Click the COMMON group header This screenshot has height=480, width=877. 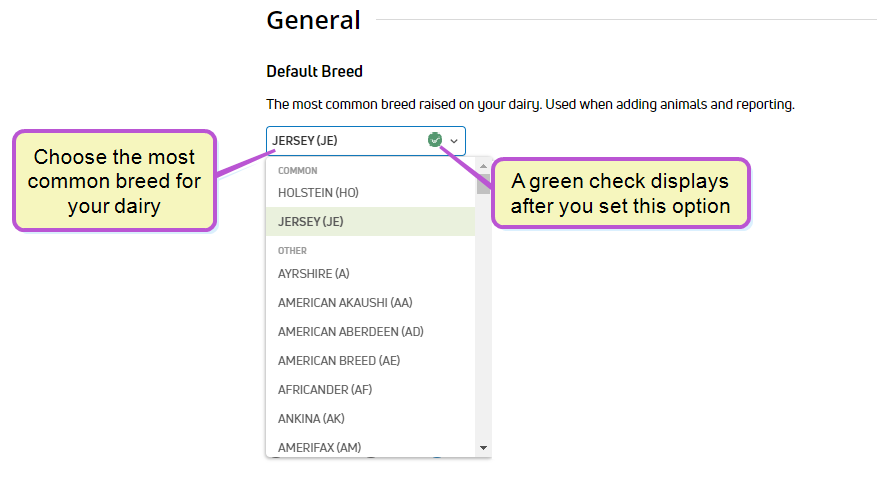[298, 171]
